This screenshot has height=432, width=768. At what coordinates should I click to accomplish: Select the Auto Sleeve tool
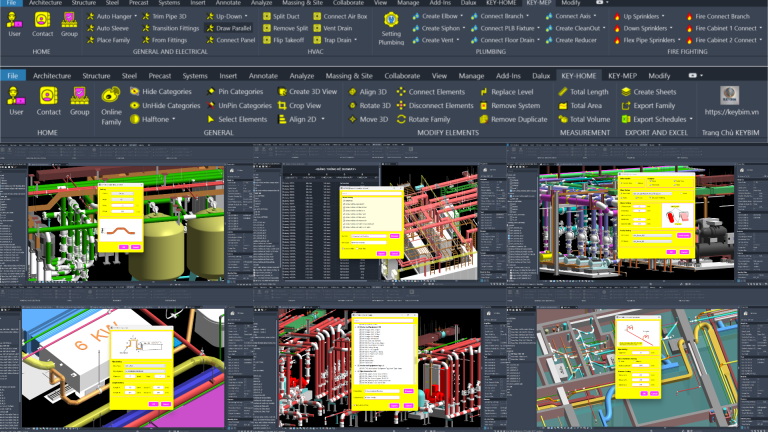point(108,28)
